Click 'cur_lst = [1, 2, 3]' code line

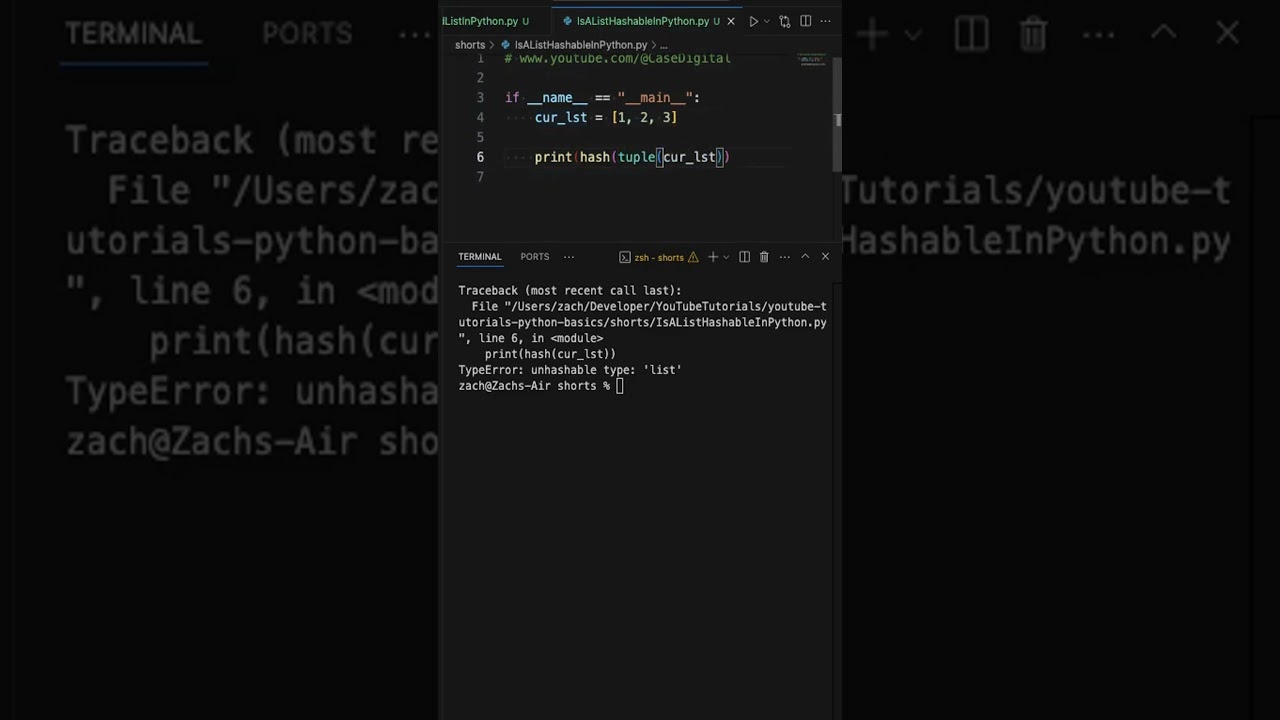click(x=606, y=117)
